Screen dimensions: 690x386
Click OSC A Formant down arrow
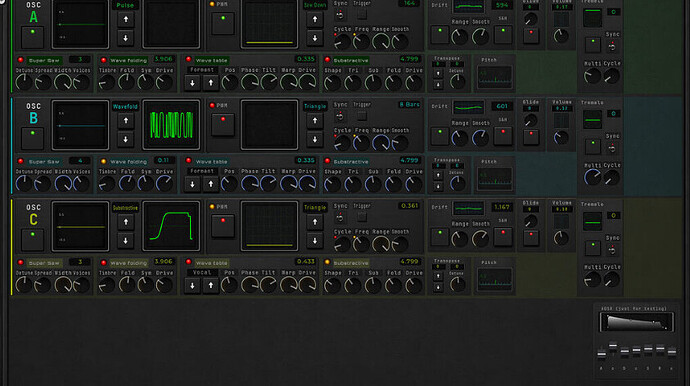click(192, 83)
